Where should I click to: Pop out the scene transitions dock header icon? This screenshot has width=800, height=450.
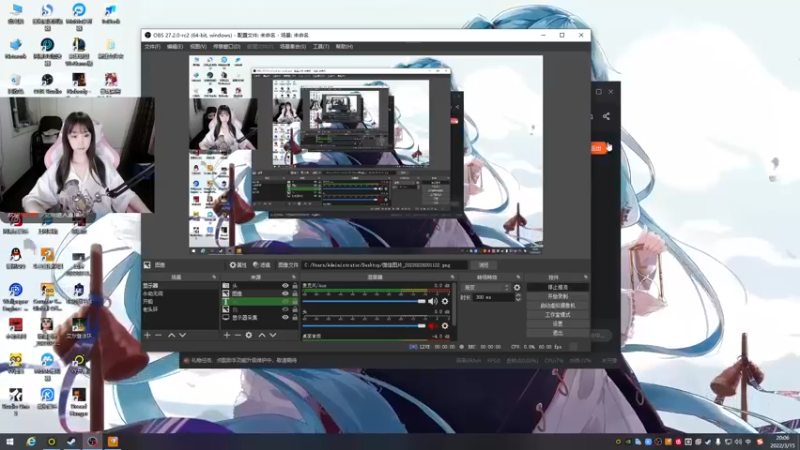coord(518,277)
